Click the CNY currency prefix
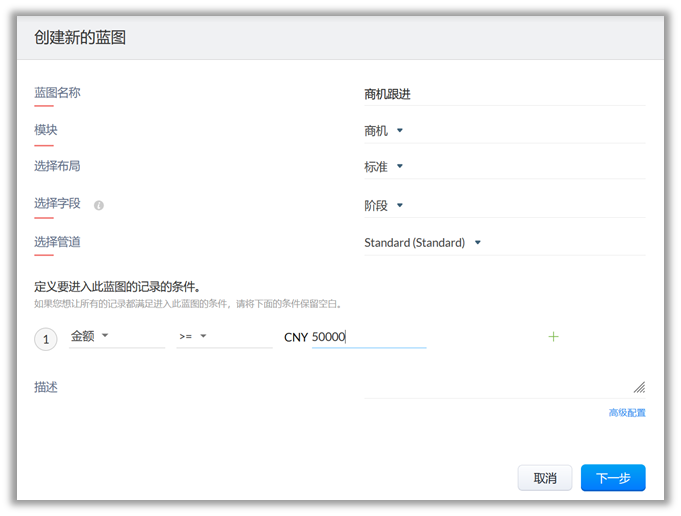The image size is (681, 516). [296, 337]
